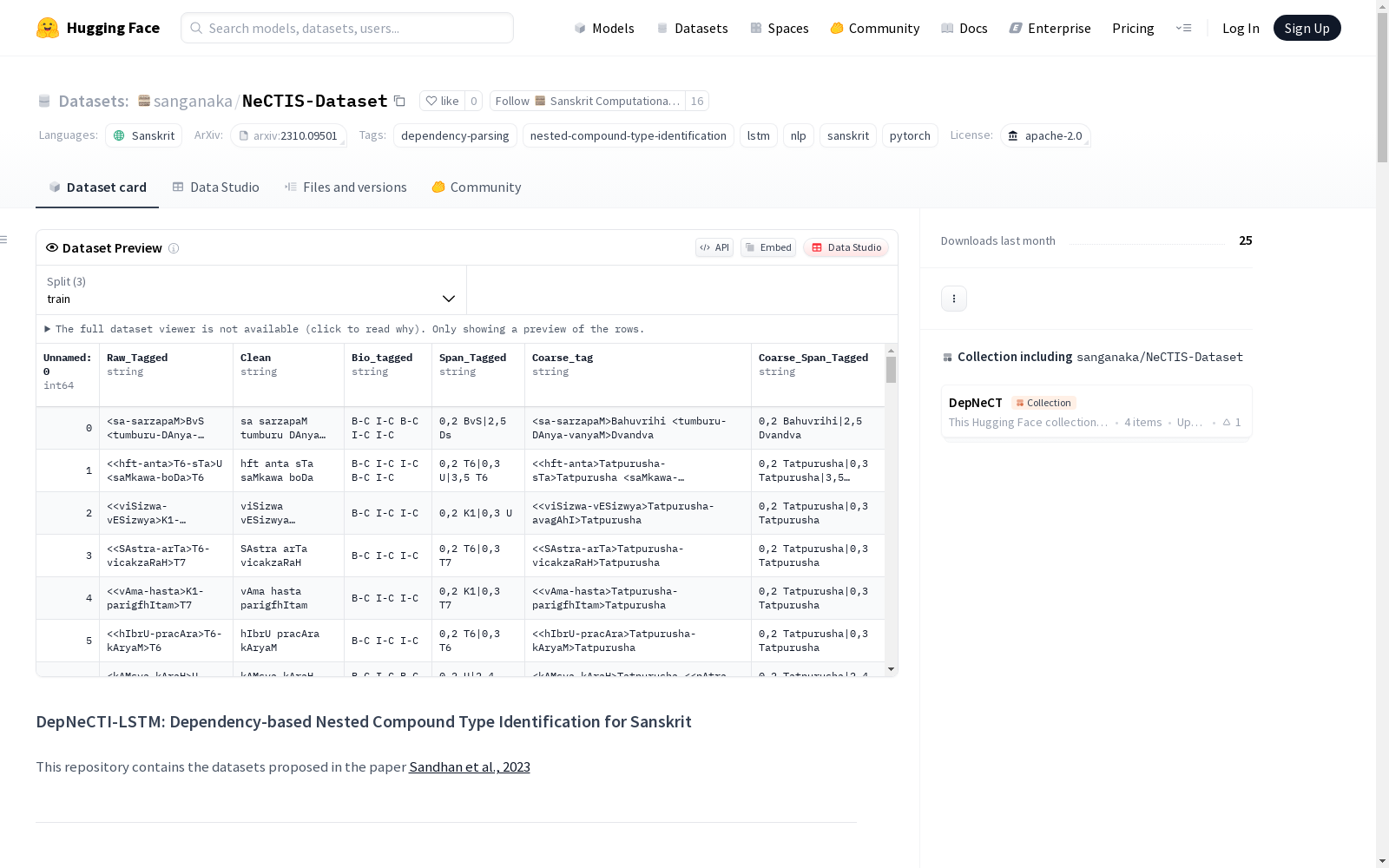The image size is (1389, 868).
Task: Open the API button in Dataset Preview
Action: click(714, 247)
